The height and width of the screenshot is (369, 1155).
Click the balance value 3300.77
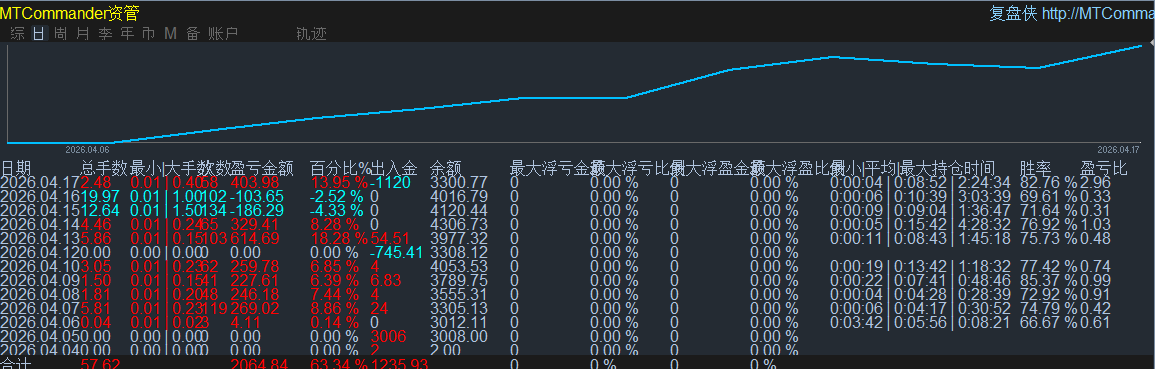pyautogui.click(x=459, y=183)
